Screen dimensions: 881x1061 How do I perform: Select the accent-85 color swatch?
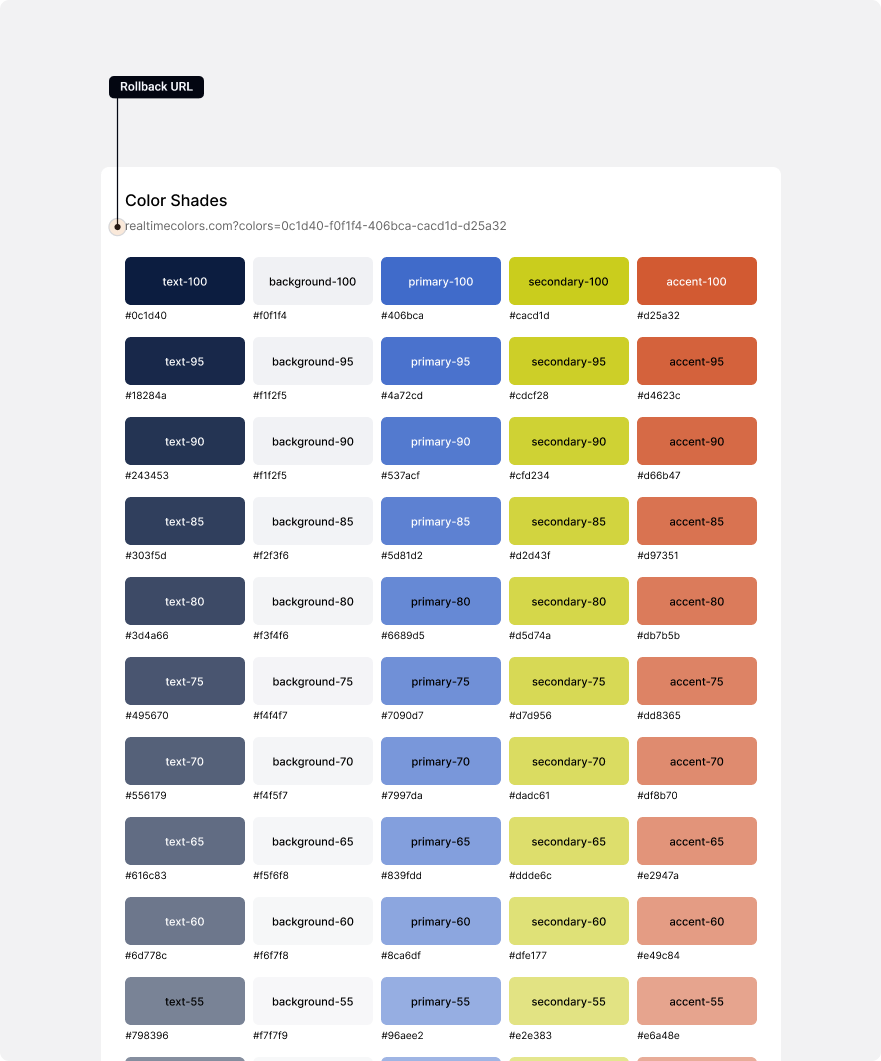696,521
